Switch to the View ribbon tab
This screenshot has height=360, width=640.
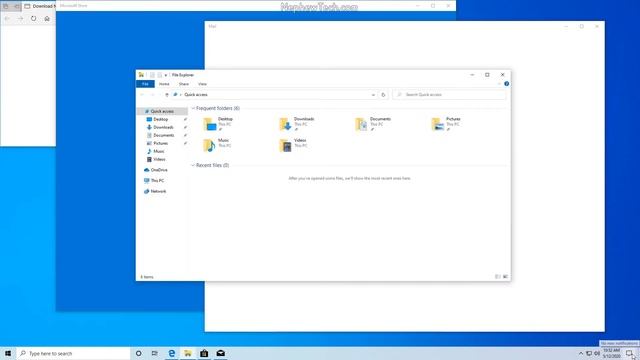(x=202, y=84)
